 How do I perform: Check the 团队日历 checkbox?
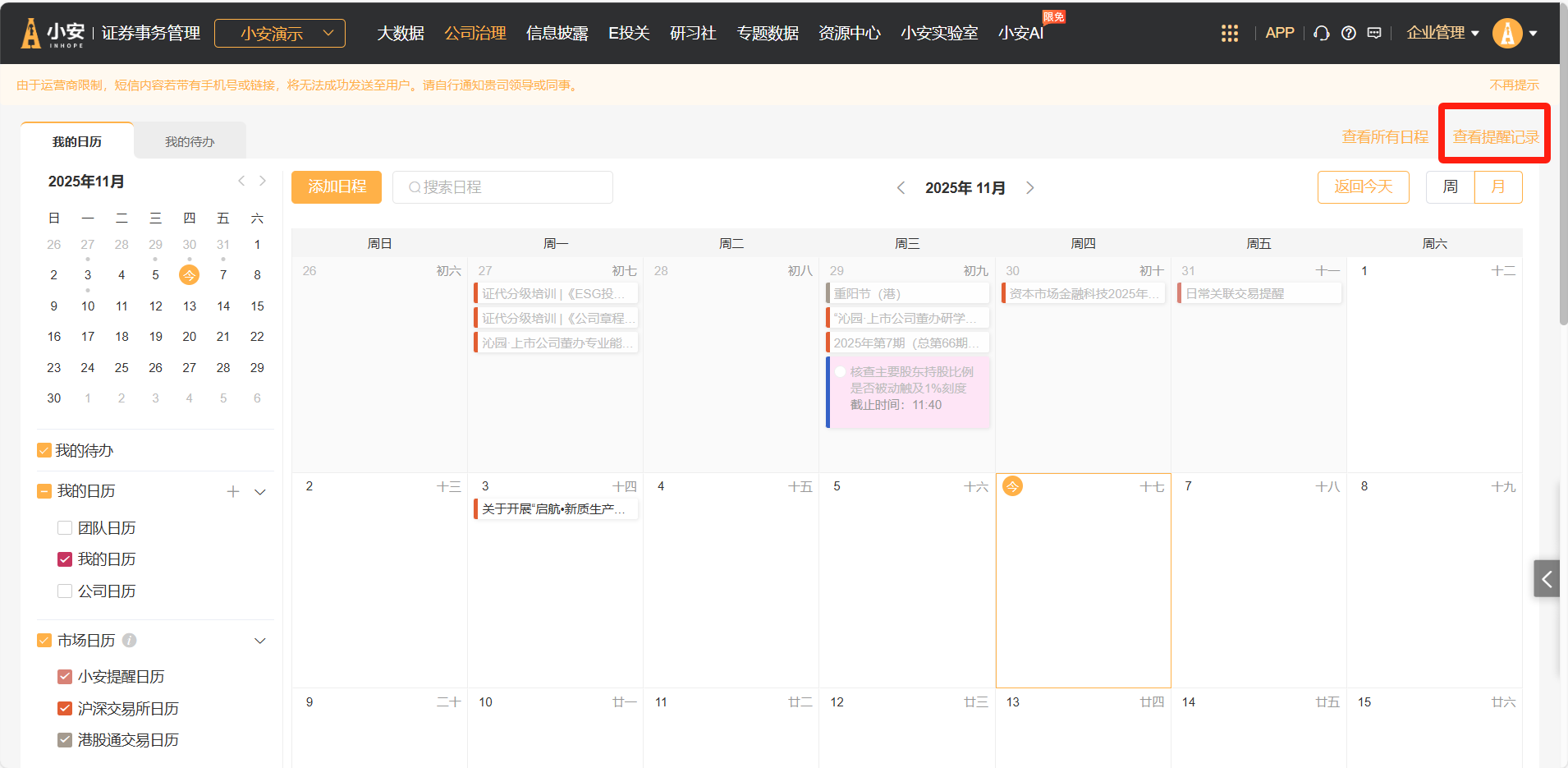pyautogui.click(x=65, y=528)
